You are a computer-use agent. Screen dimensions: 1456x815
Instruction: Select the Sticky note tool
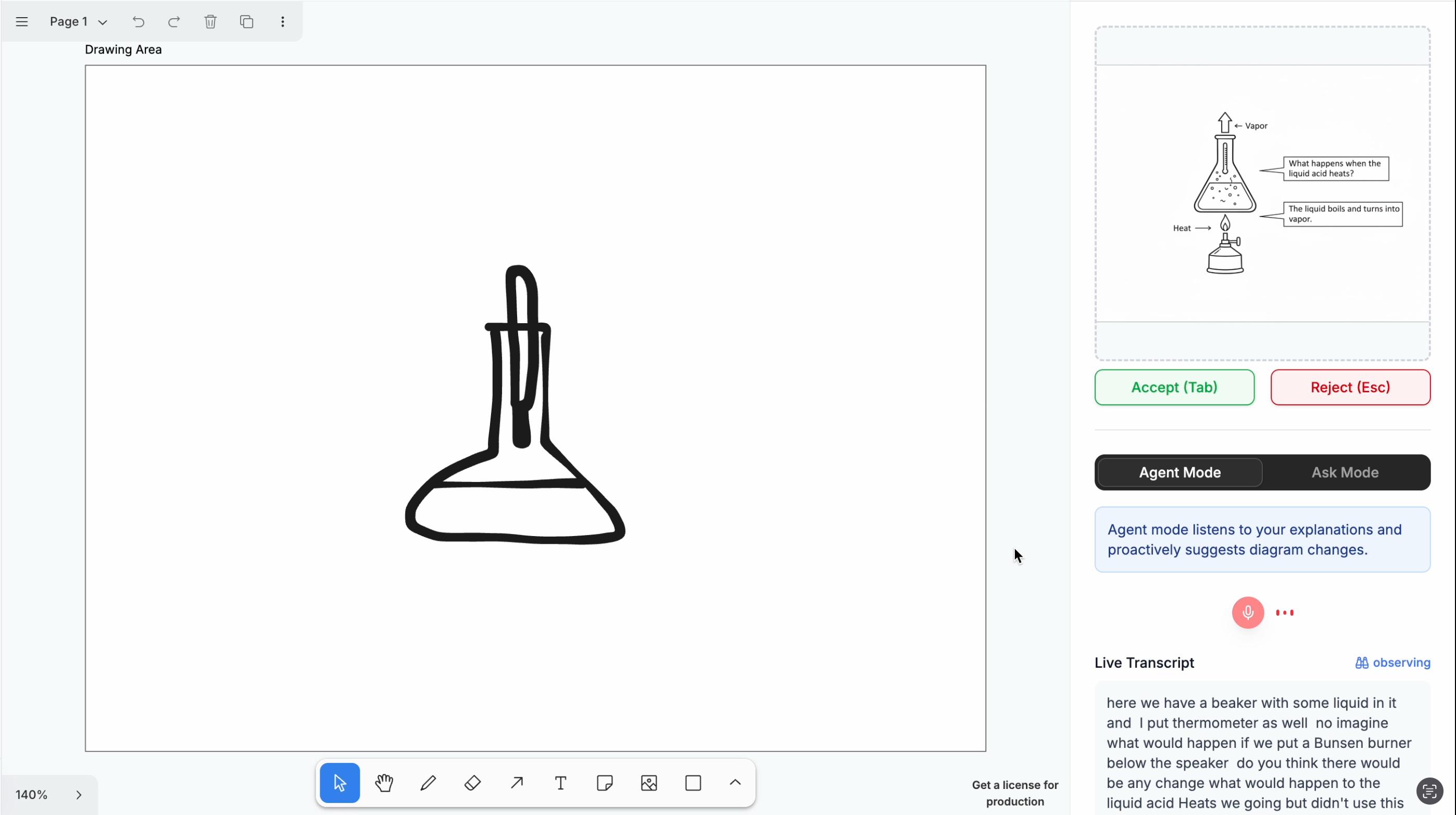[605, 783]
